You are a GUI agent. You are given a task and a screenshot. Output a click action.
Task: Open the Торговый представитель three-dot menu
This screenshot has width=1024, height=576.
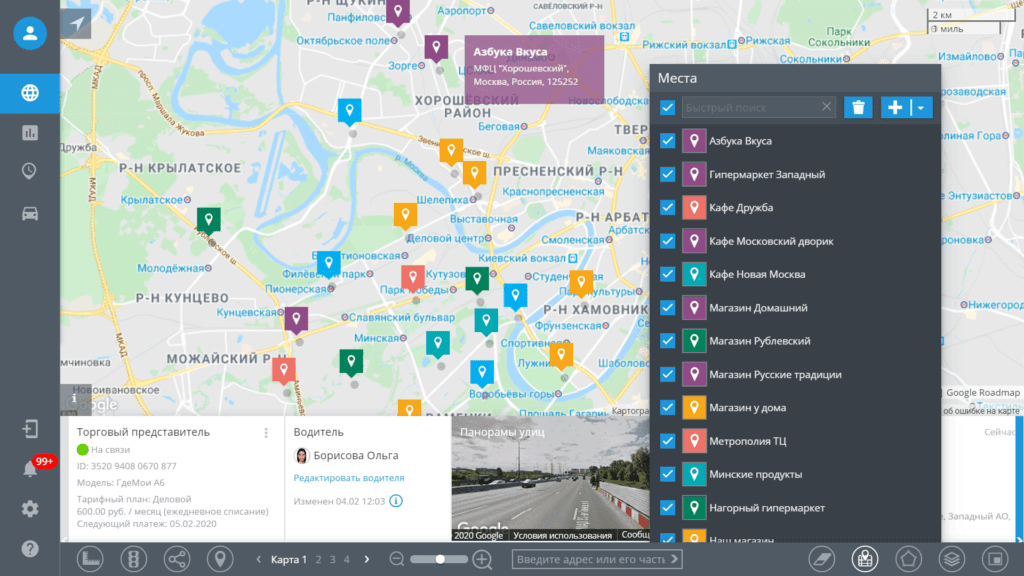pyautogui.click(x=266, y=433)
